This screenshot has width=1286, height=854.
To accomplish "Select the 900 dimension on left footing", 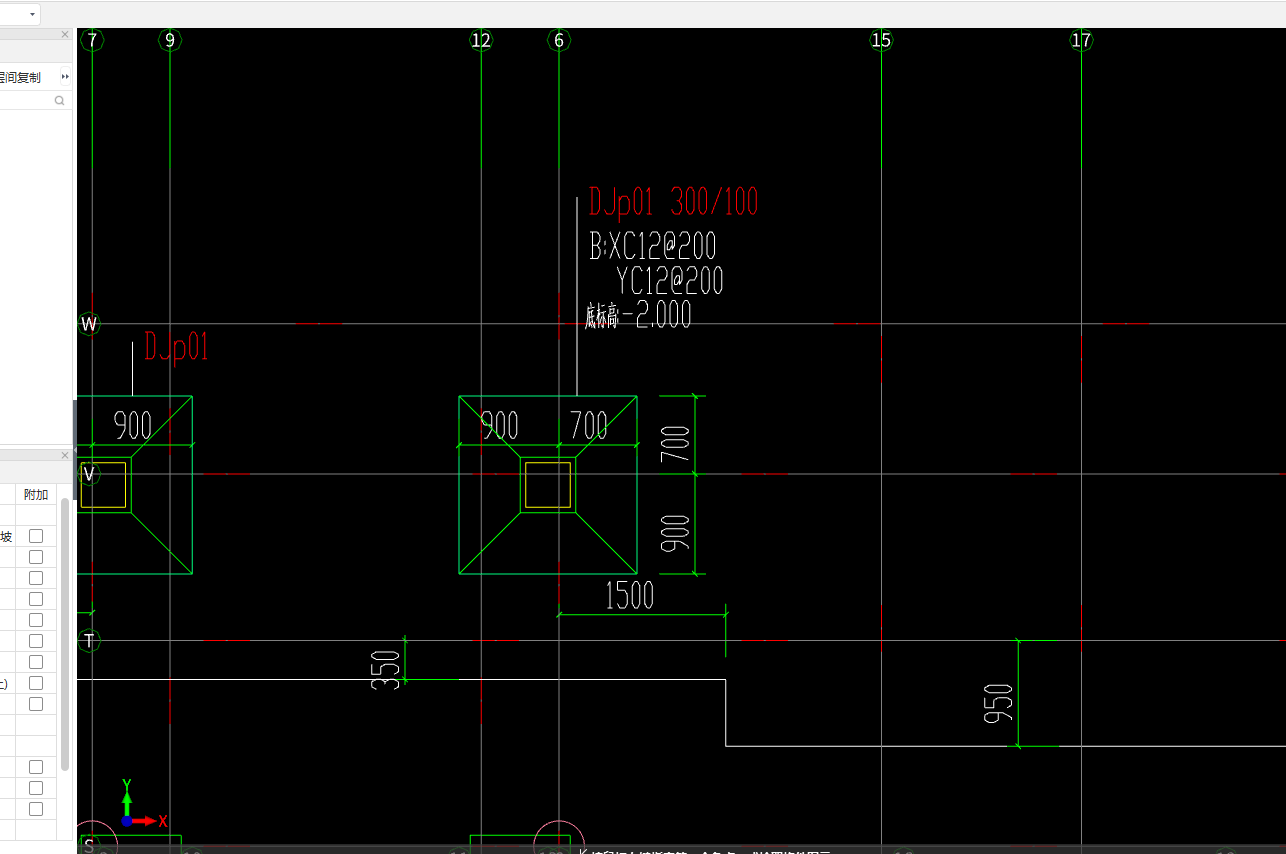I will [x=133, y=426].
